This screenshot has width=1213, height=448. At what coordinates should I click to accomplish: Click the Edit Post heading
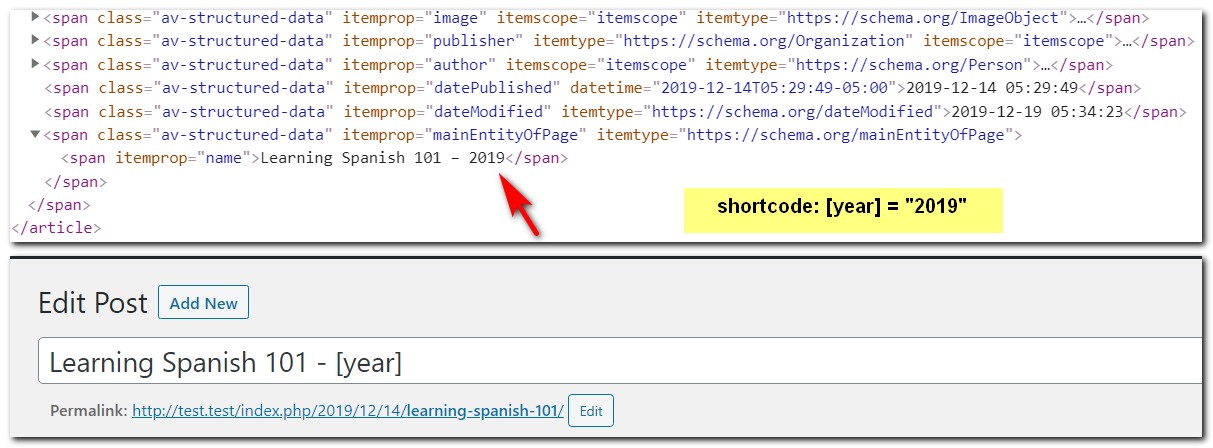[93, 304]
